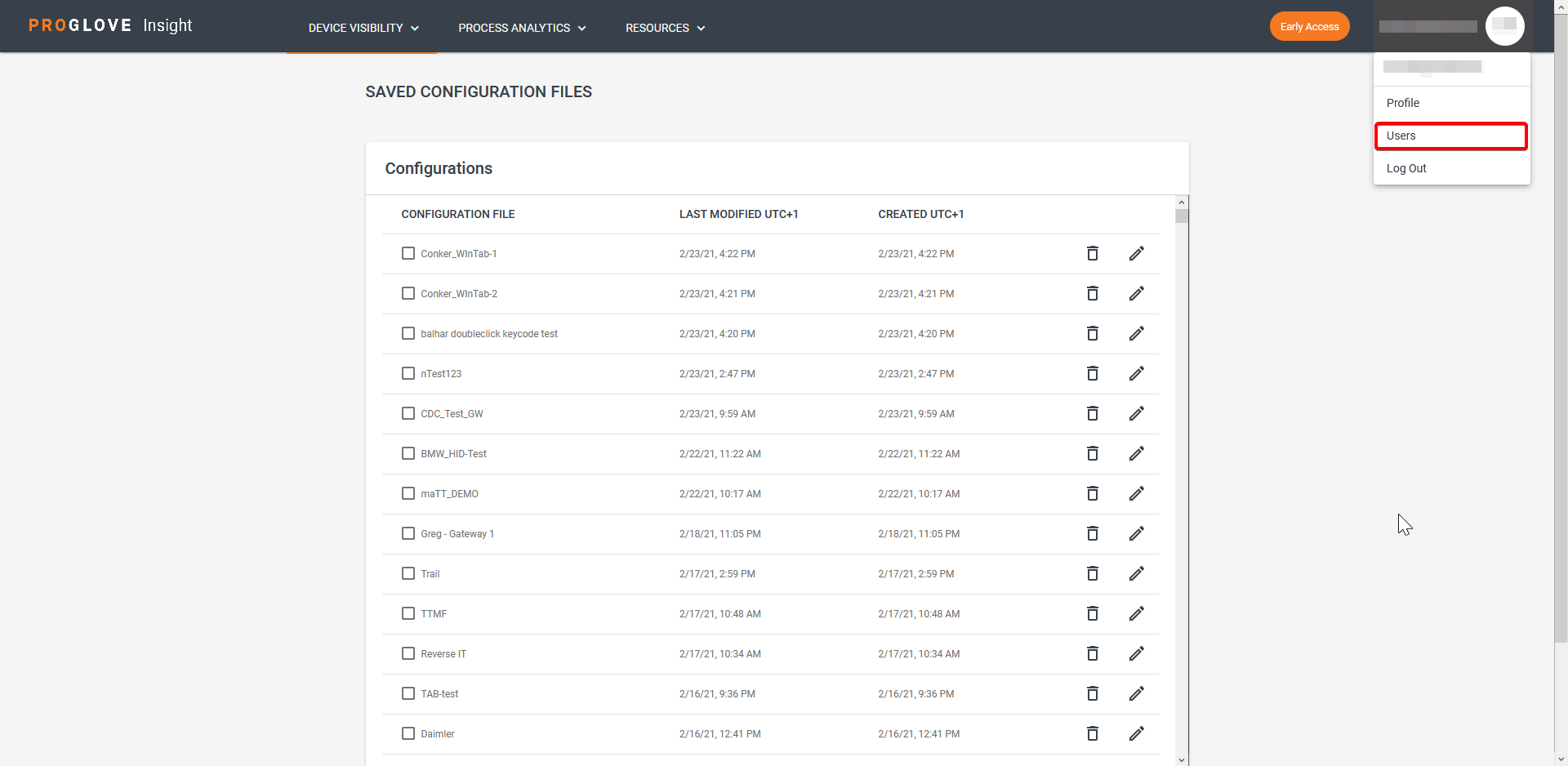Edit the Conker_WinTab-2 configuration
The width and height of the screenshot is (1568, 766).
(x=1136, y=293)
